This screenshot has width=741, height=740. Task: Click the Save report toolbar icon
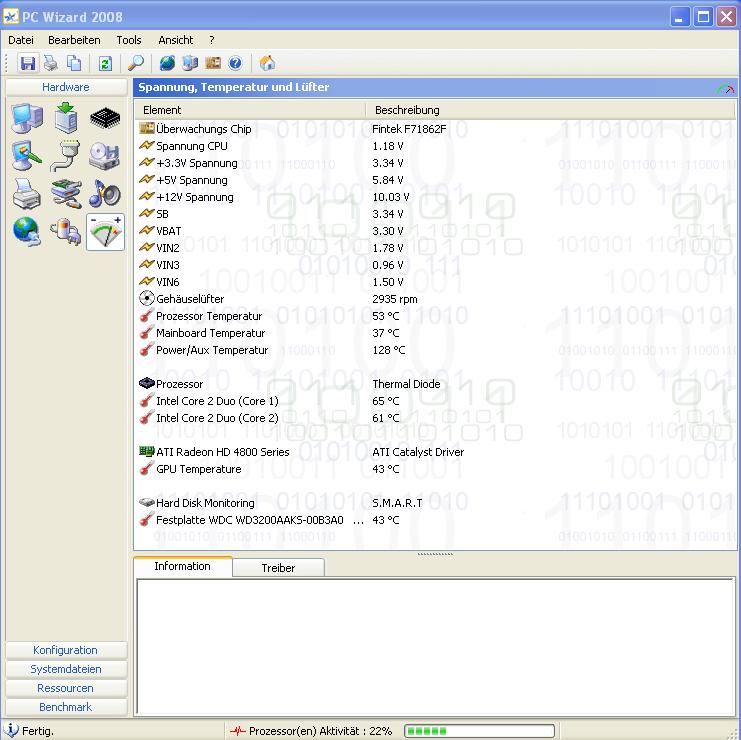click(x=28, y=63)
